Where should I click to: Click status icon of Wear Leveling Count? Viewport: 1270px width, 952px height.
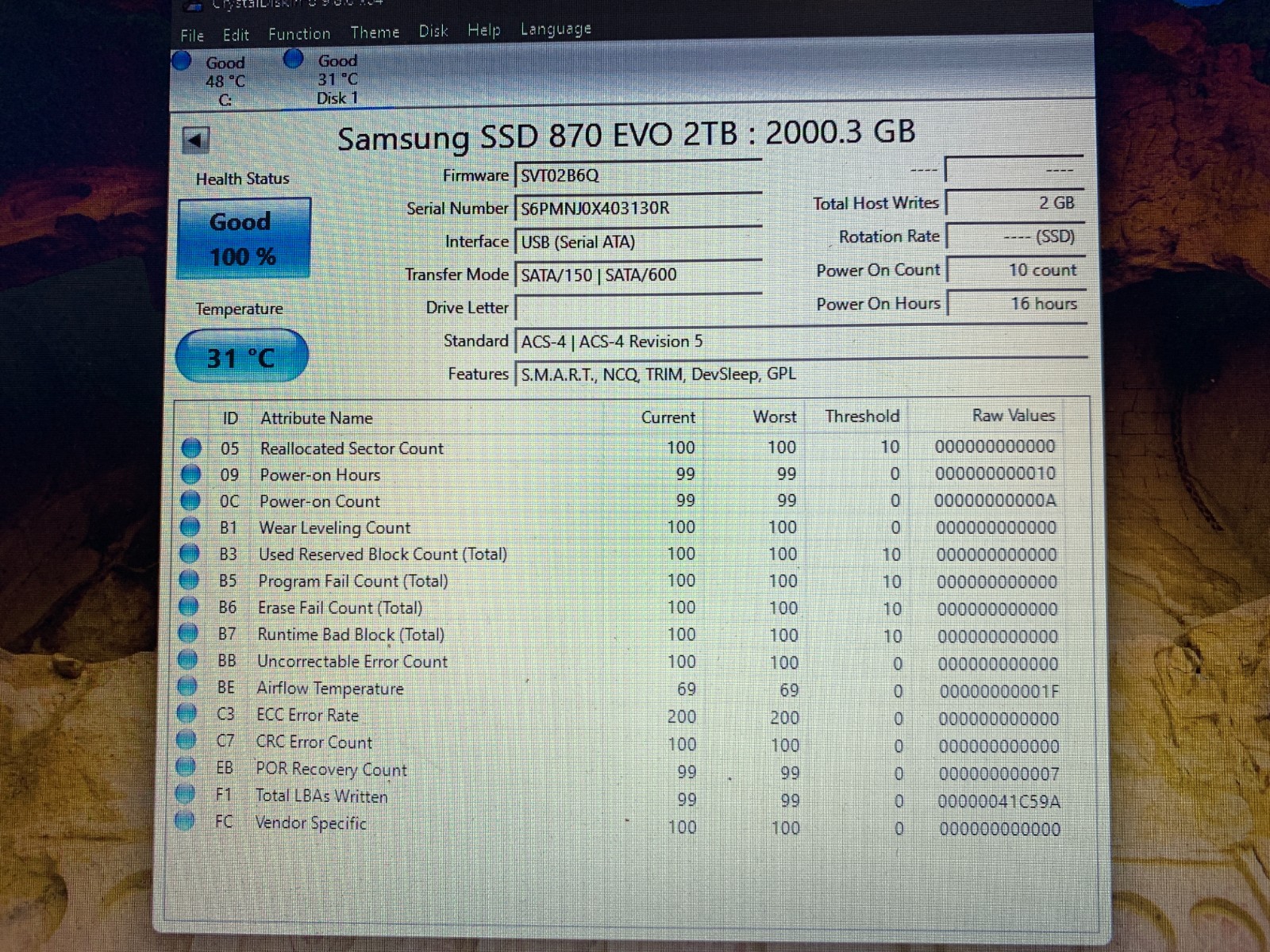pos(190,527)
